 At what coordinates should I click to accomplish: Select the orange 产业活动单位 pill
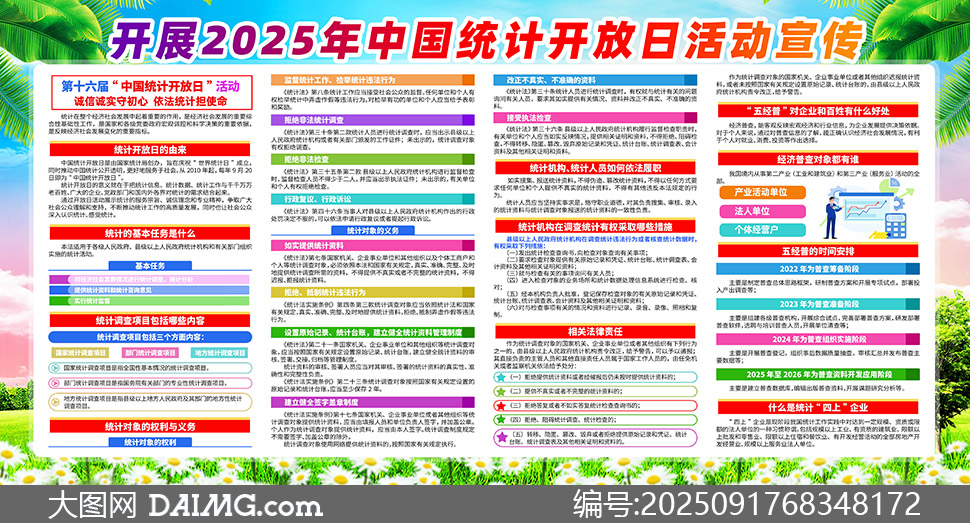[x=762, y=192]
